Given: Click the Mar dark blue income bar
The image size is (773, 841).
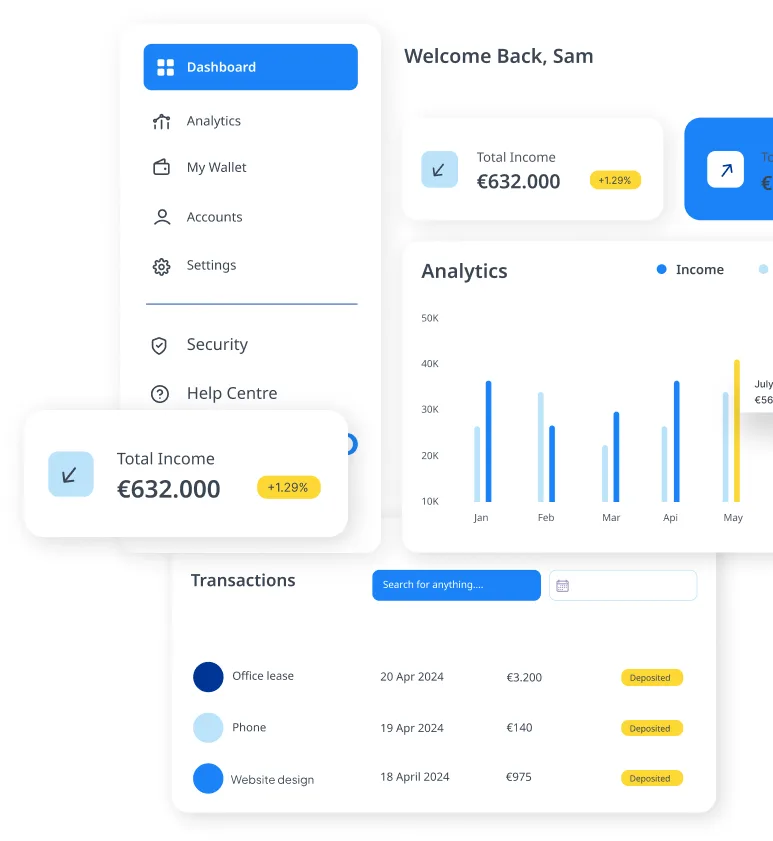Looking at the screenshot, I should click(616, 457).
